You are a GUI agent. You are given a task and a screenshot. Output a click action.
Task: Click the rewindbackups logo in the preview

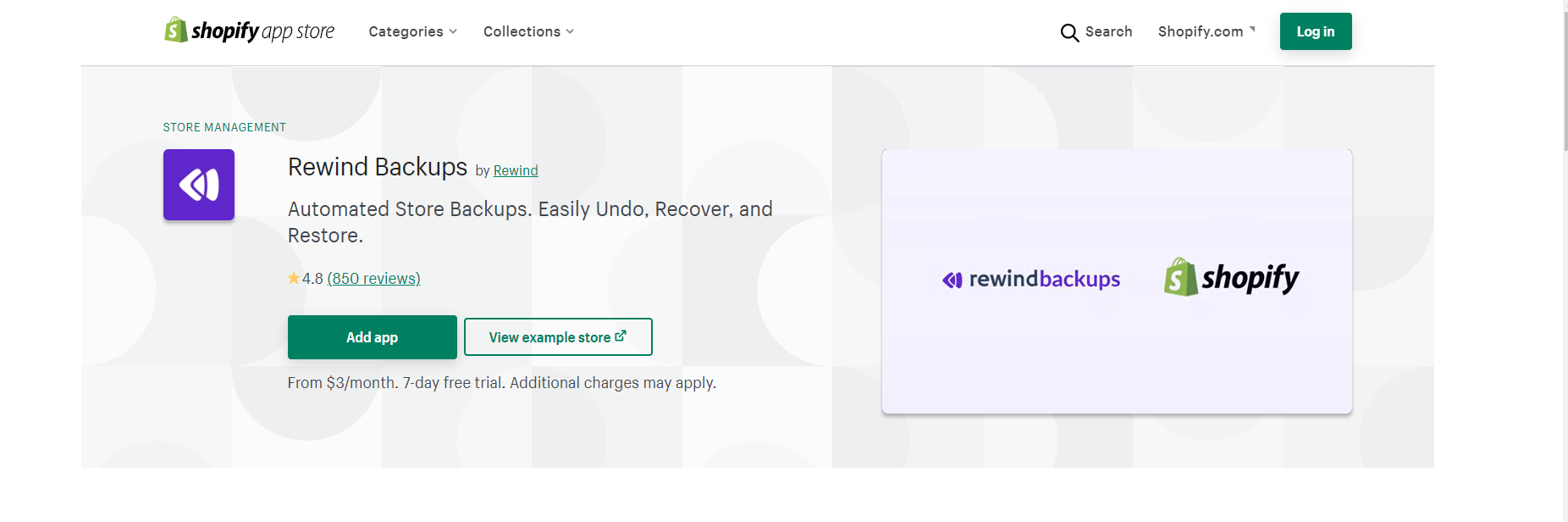point(1031,279)
